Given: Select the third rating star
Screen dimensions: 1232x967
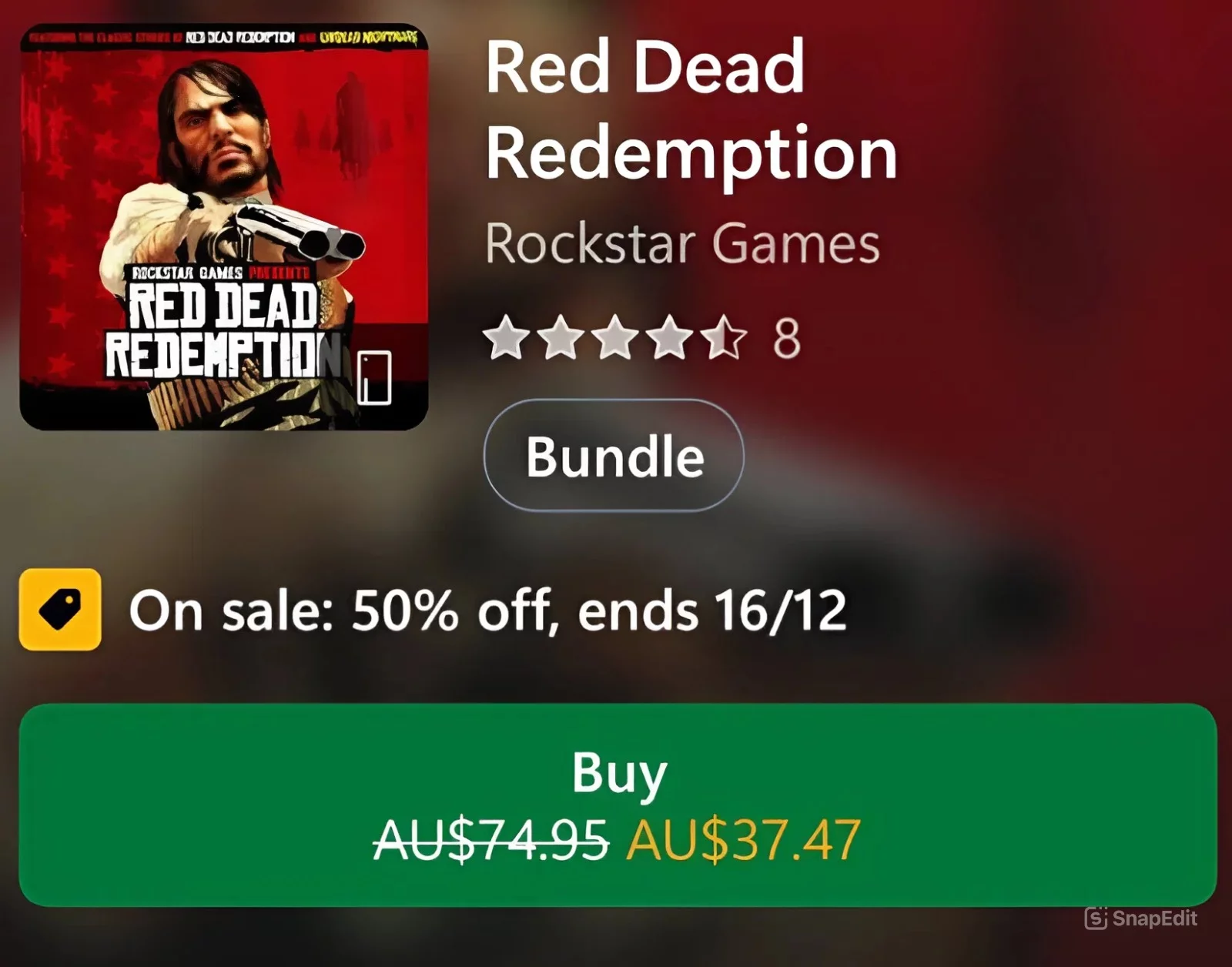Looking at the screenshot, I should tap(616, 337).
